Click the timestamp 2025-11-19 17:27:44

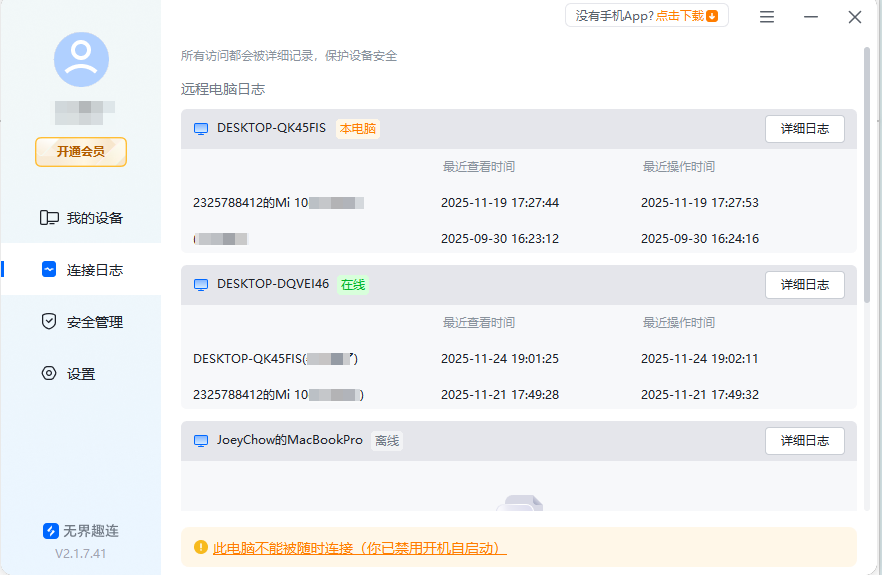click(x=500, y=203)
